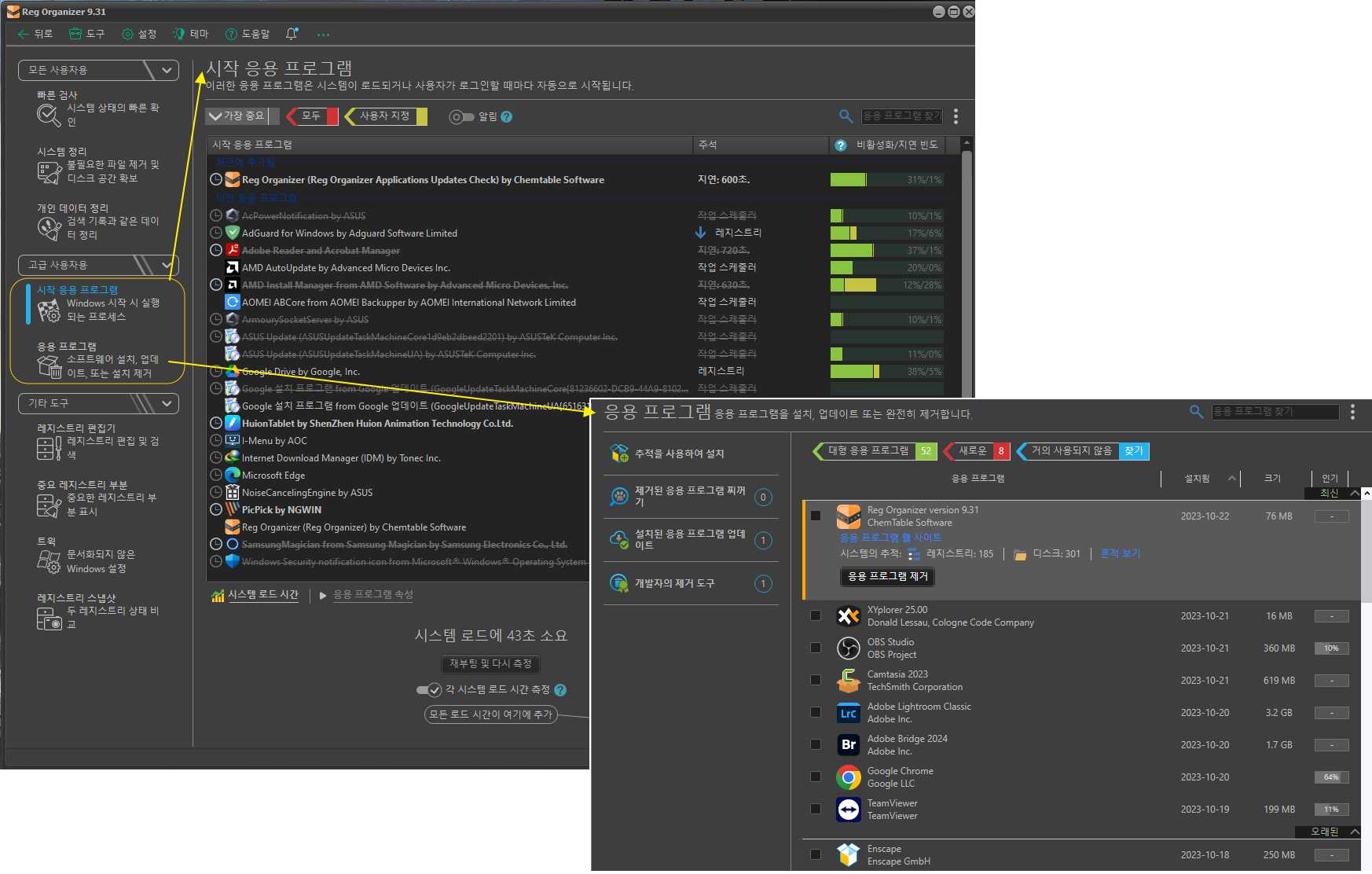Screen dimensions: 1372x874
Task: Click 재부팅 및 다시 측정 button
Action: [490, 664]
